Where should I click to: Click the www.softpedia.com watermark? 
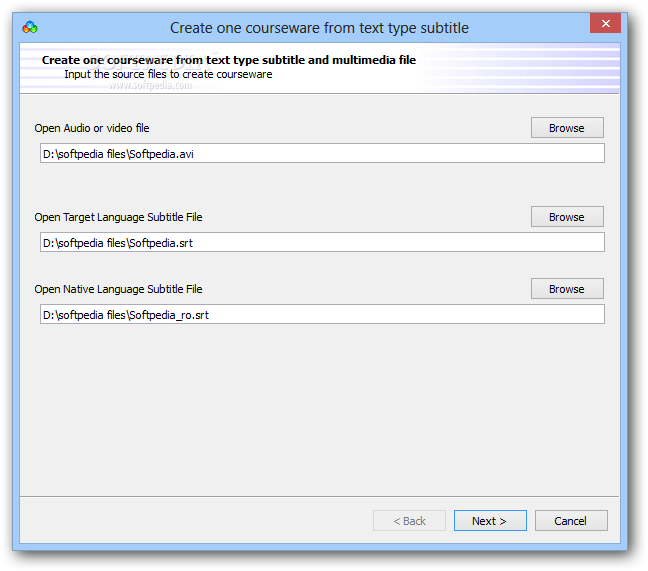[151, 86]
